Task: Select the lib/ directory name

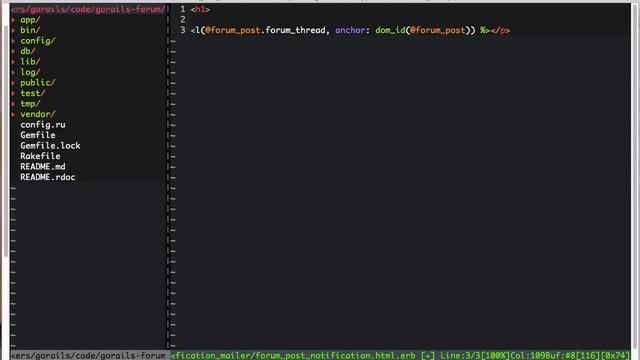Action: (30, 62)
